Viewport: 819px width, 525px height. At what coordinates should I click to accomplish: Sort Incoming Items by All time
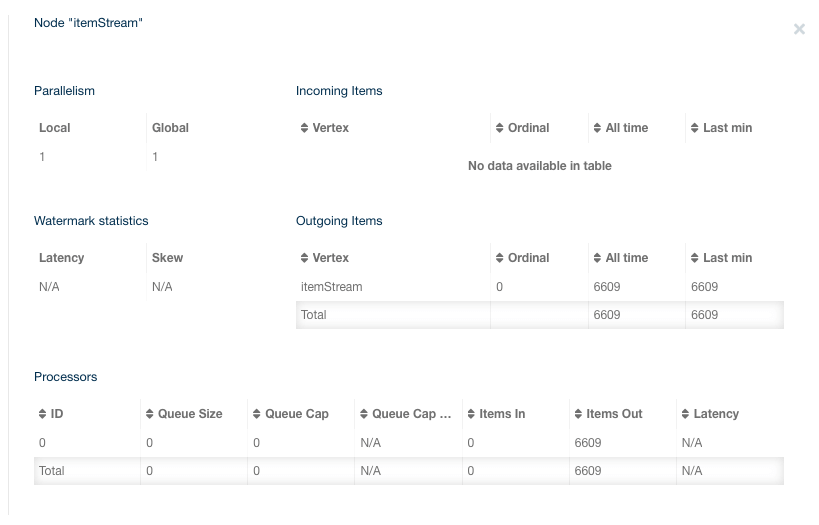(626, 128)
